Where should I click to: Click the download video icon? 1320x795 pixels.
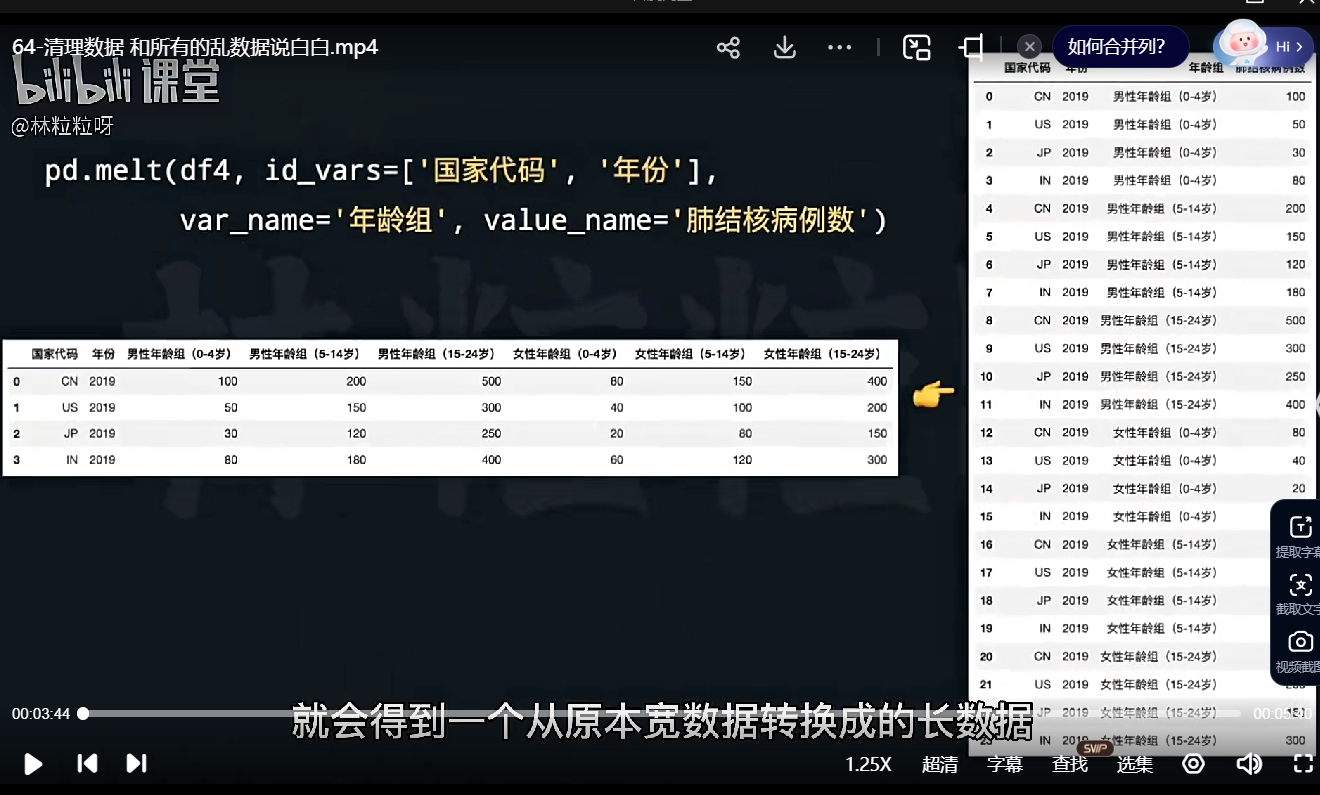pyautogui.click(x=784, y=47)
